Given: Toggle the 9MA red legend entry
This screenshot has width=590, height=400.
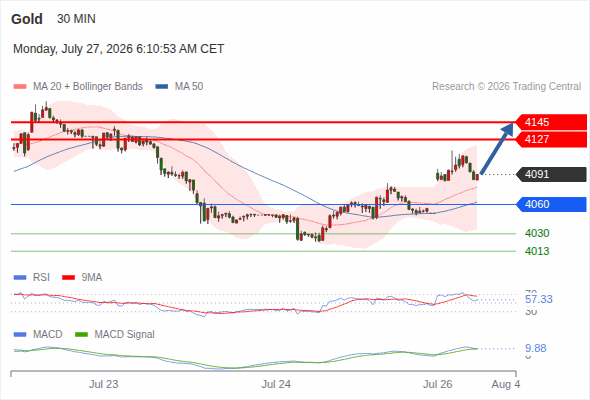Looking at the screenshot, I should (x=82, y=277).
